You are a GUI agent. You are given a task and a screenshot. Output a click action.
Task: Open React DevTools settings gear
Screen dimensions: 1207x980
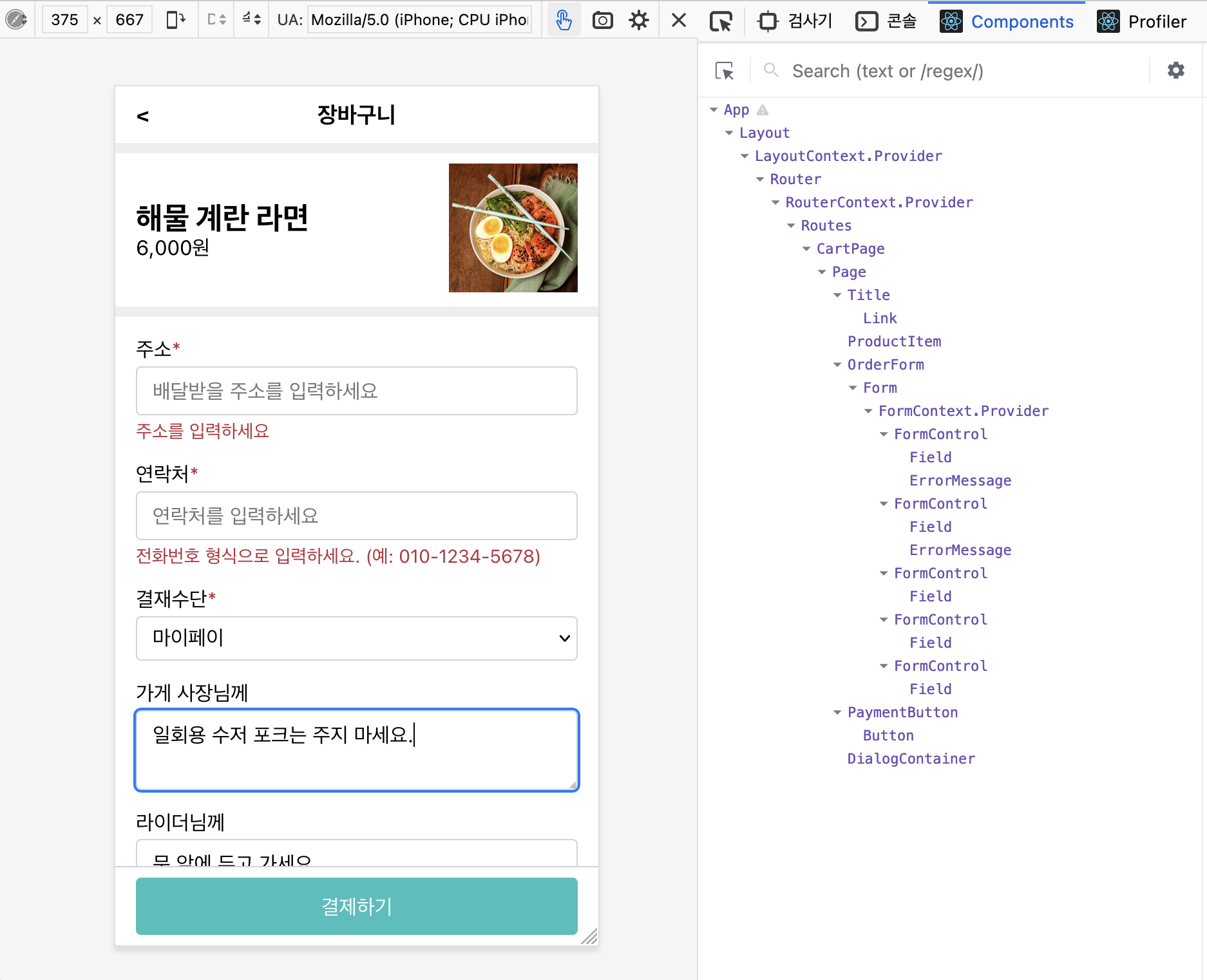[1176, 70]
